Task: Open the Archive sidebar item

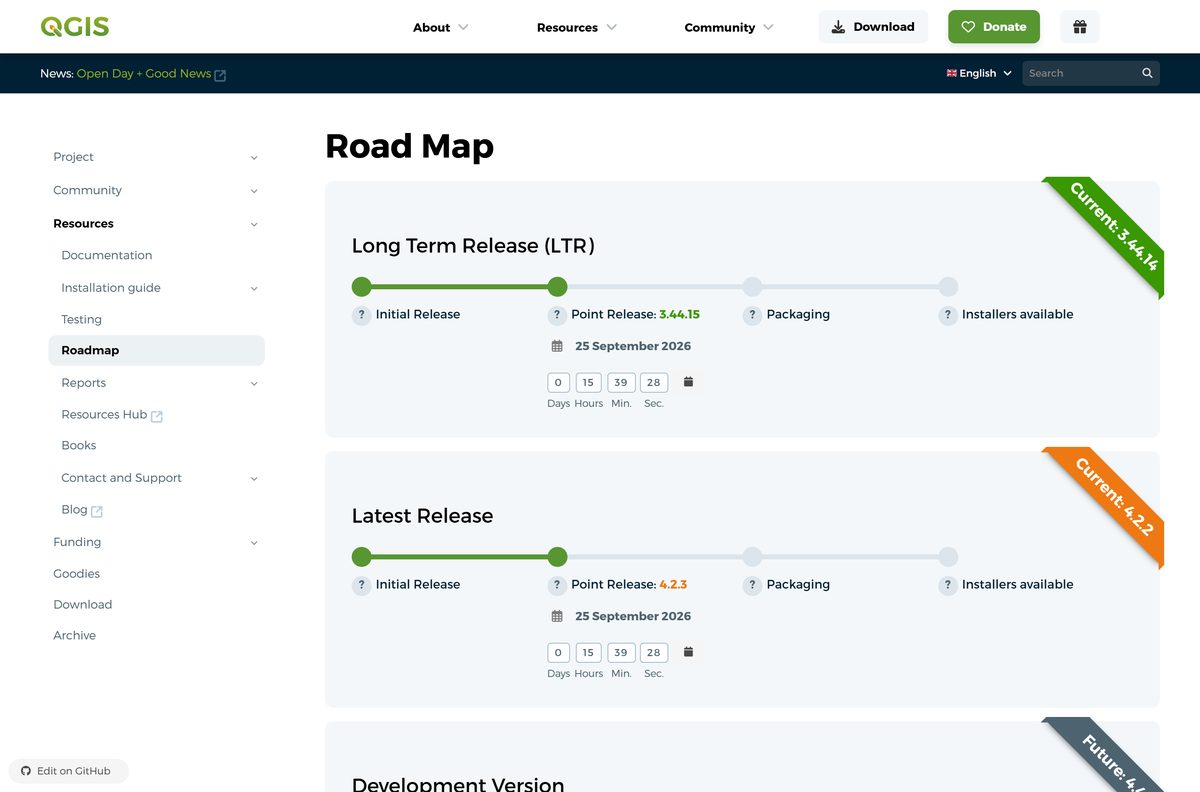Action: click(75, 636)
